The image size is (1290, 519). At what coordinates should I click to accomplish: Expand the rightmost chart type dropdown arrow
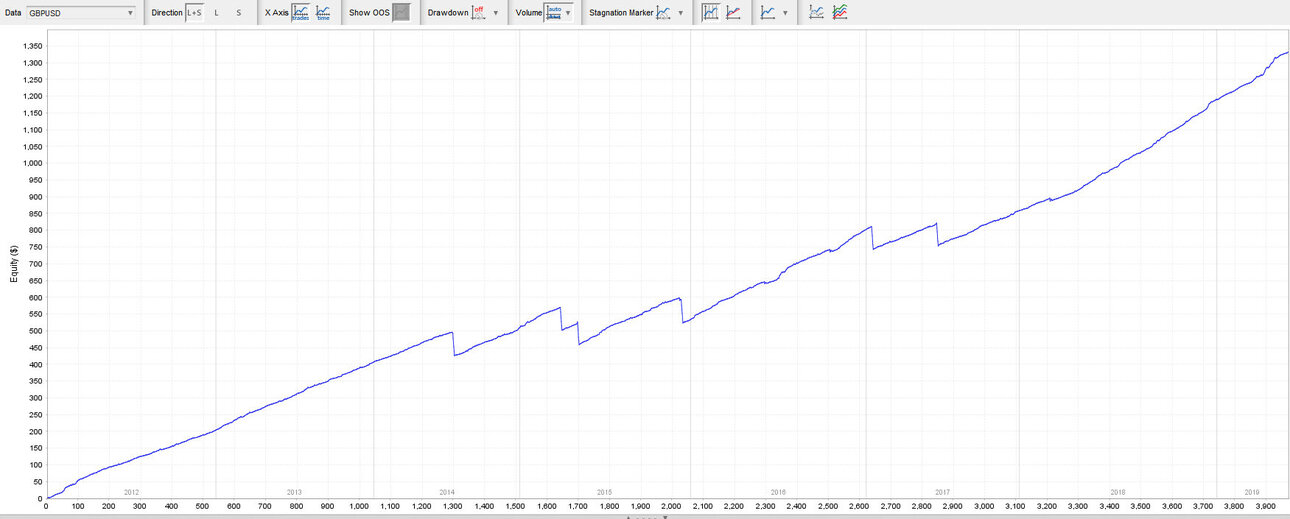785,13
